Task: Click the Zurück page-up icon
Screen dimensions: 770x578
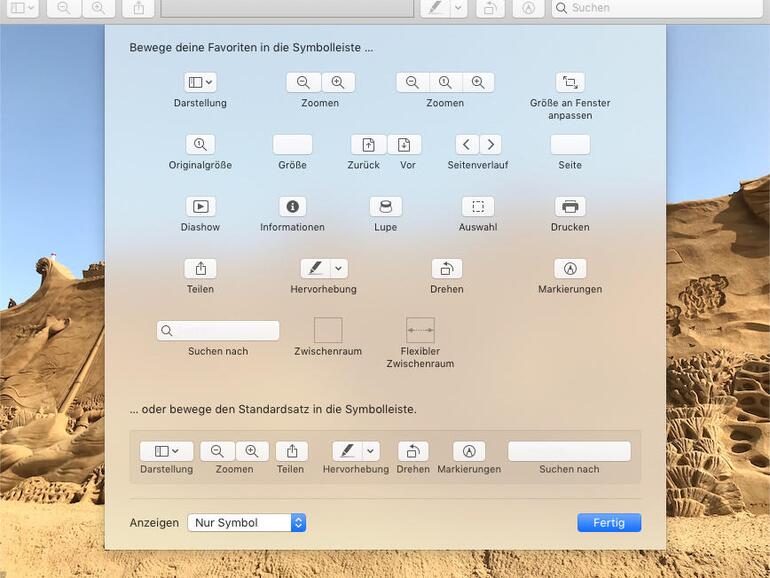Action: click(x=368, y=144)
